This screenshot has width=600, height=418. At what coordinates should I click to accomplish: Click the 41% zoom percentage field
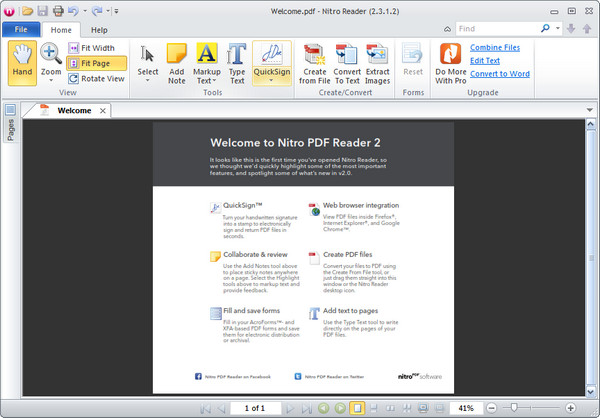[466, 408]
